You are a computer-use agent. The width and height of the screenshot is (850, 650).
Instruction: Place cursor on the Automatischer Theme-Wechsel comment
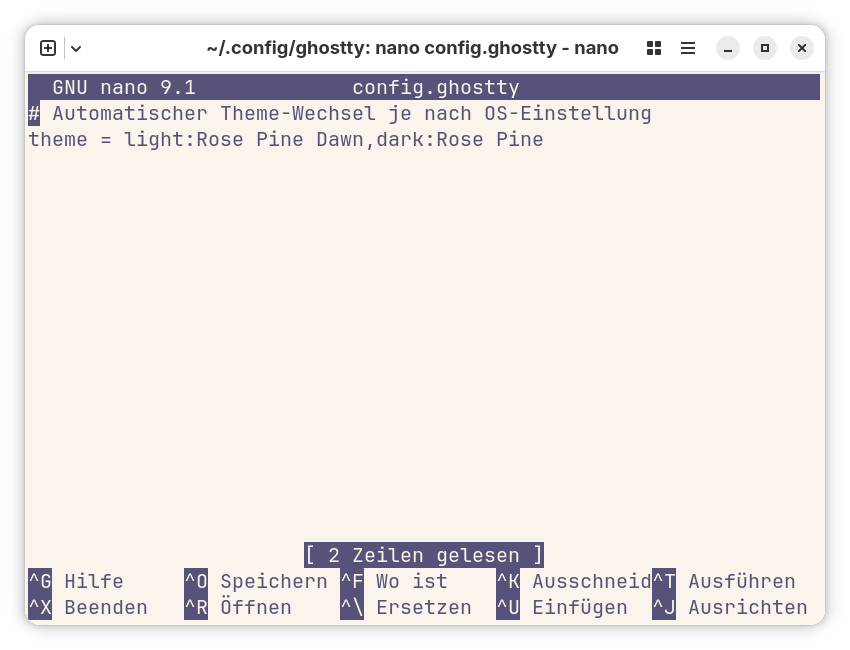click(x=340, y=113)
